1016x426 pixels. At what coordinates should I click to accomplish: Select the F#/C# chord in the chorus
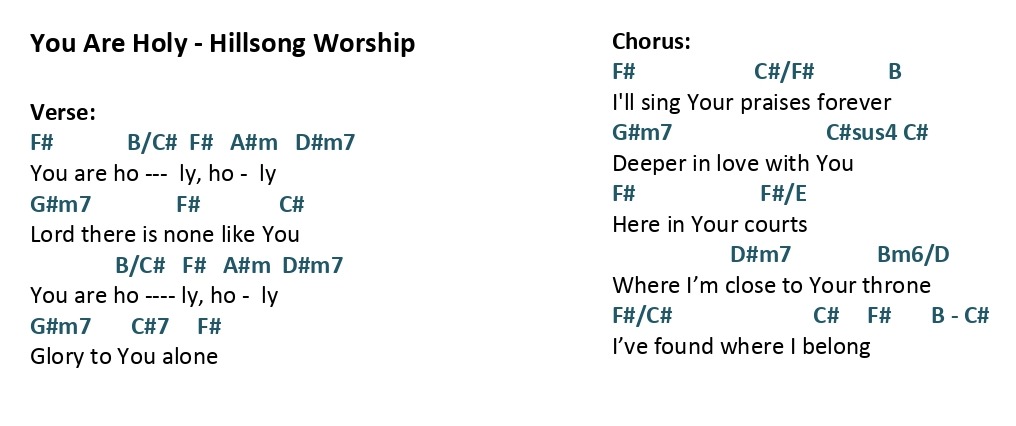point(642,315)
